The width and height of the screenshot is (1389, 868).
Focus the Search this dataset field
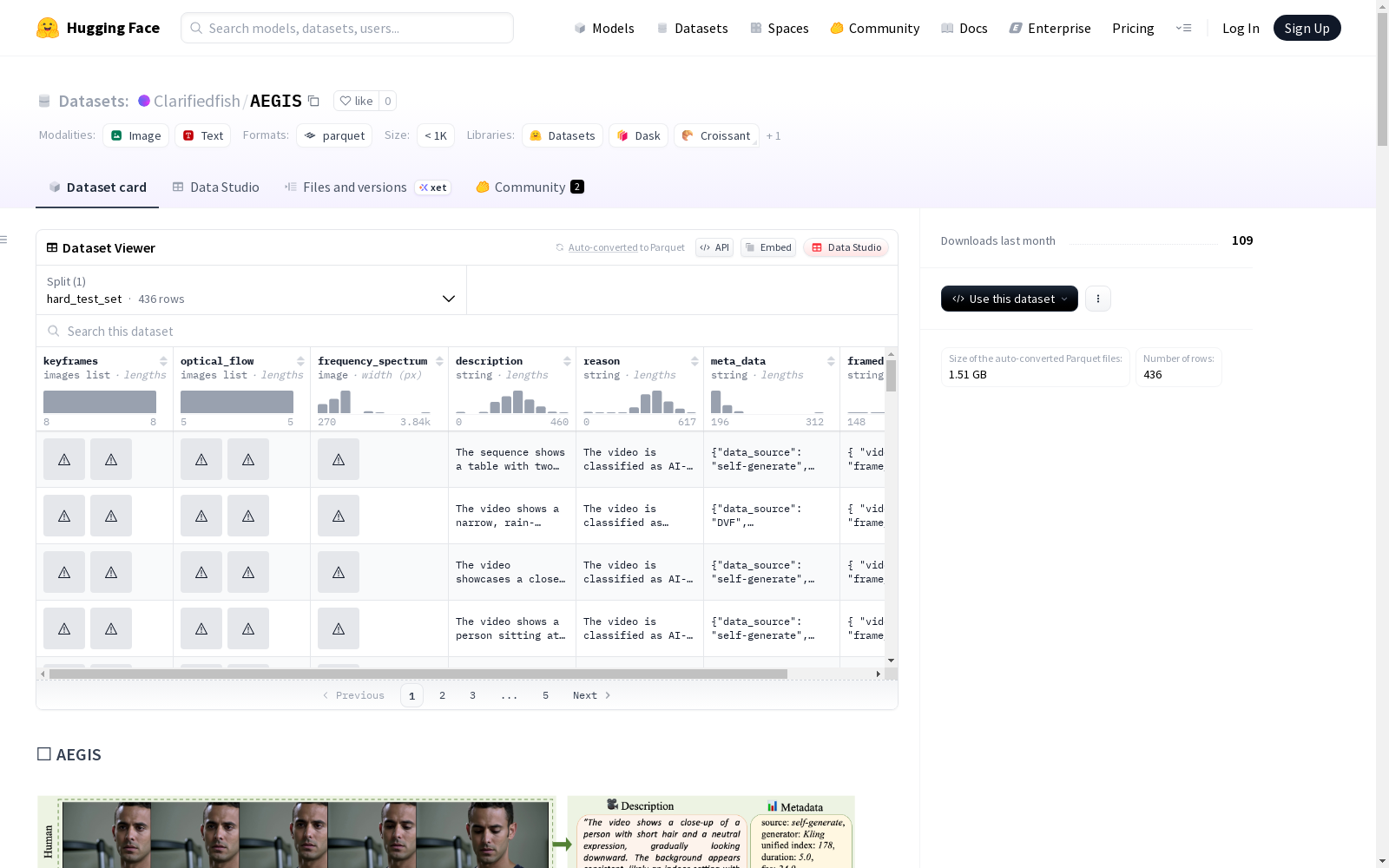(467, 332)
